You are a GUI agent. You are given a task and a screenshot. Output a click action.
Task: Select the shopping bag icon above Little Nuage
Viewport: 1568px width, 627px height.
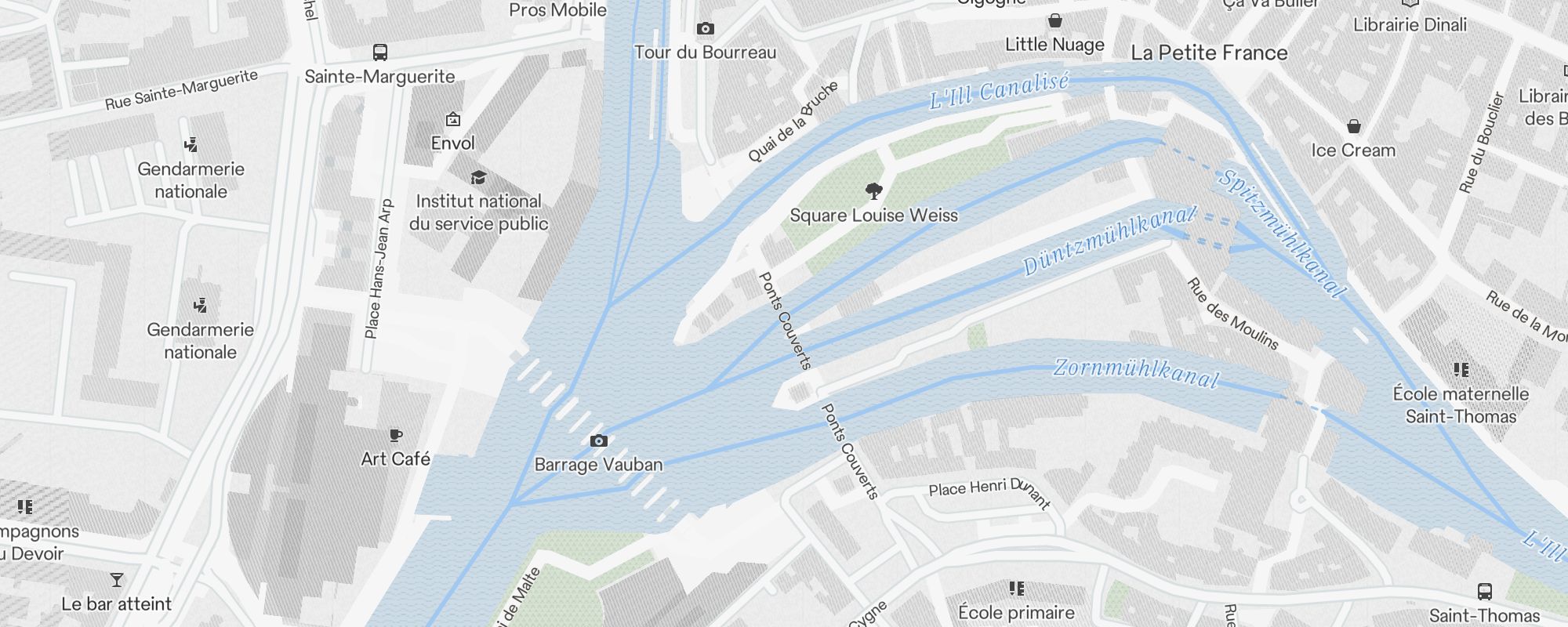(x=1055, y=20)
